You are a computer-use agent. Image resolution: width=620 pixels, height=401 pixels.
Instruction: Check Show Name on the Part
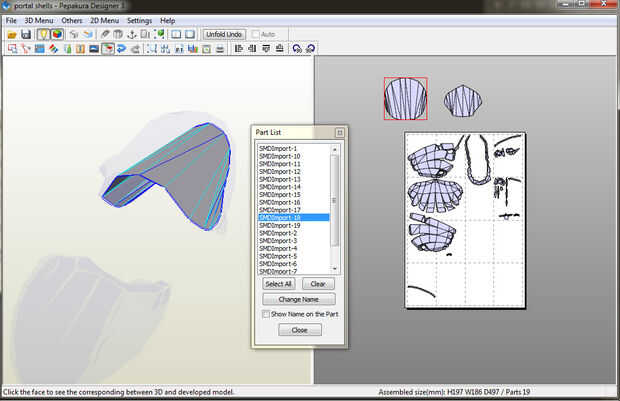(x=265, y=313)
